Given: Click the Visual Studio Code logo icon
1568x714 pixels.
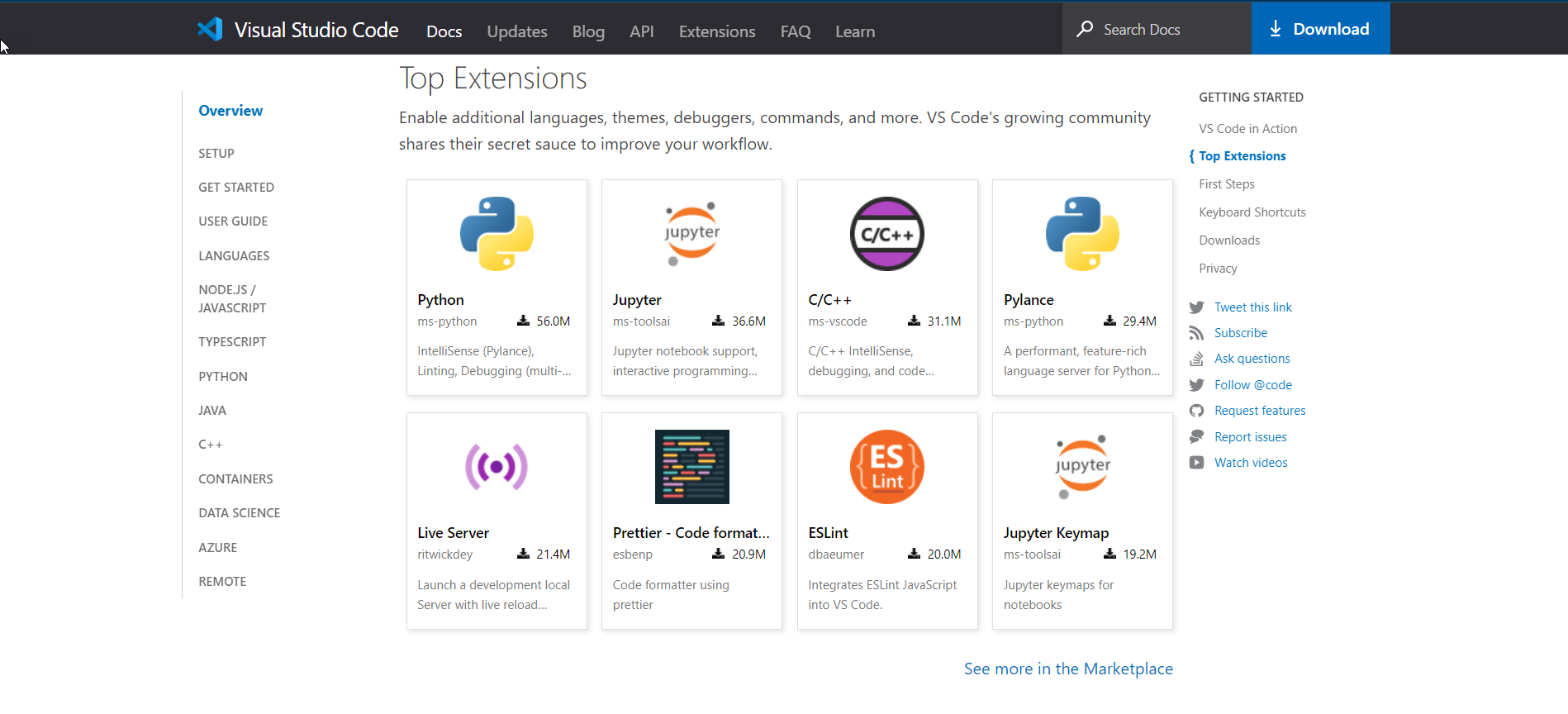Looking at the screenshot, I should tap(210, 30).
